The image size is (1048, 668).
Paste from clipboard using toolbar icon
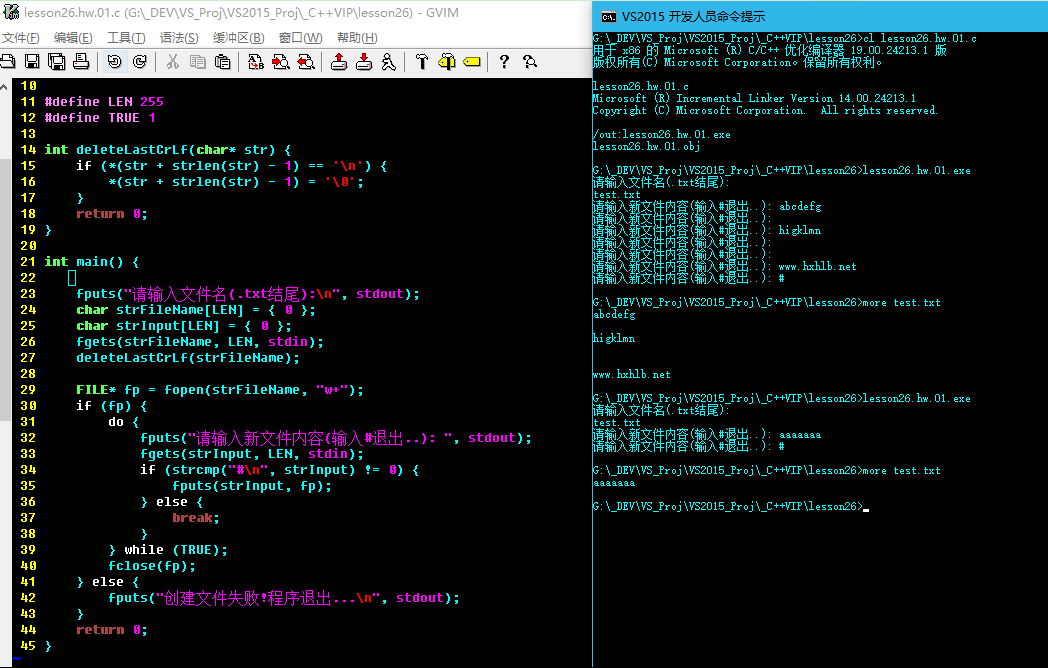(x=222, y=62)
